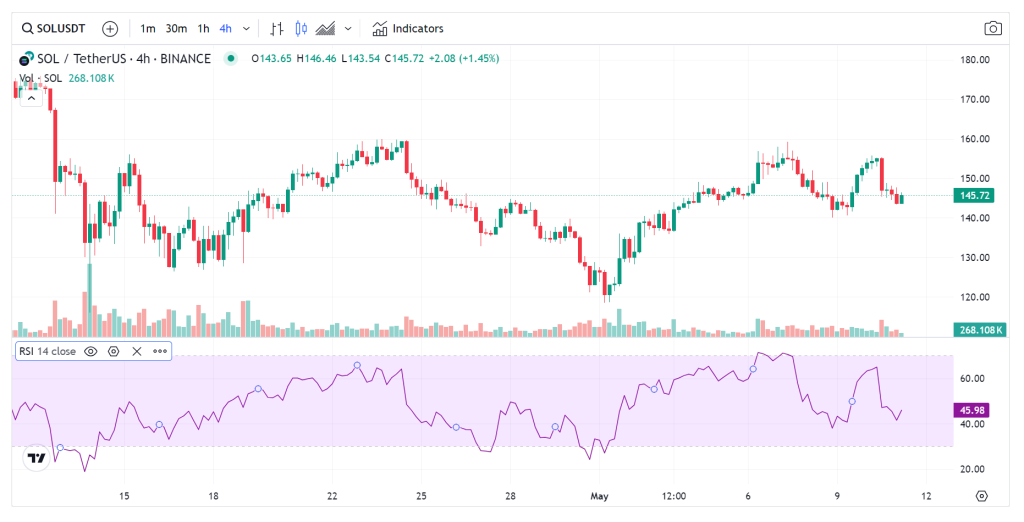Image resolution: width=1024 pixels, height=522 pixels.
Task: Open chart settings gear at bottom right
Action: [x=982, y=496]
